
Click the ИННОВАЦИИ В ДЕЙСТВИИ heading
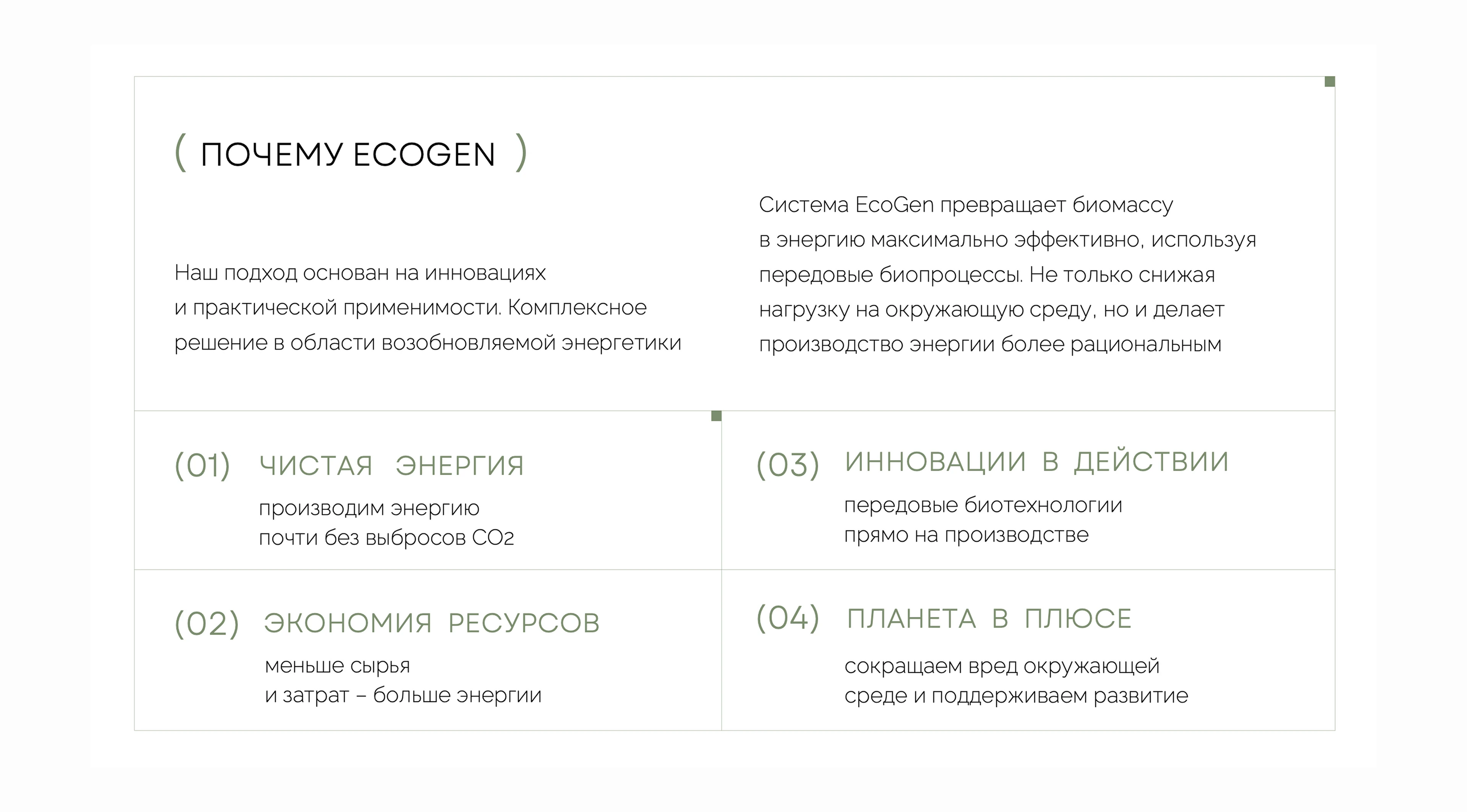tap(1037, 462)
